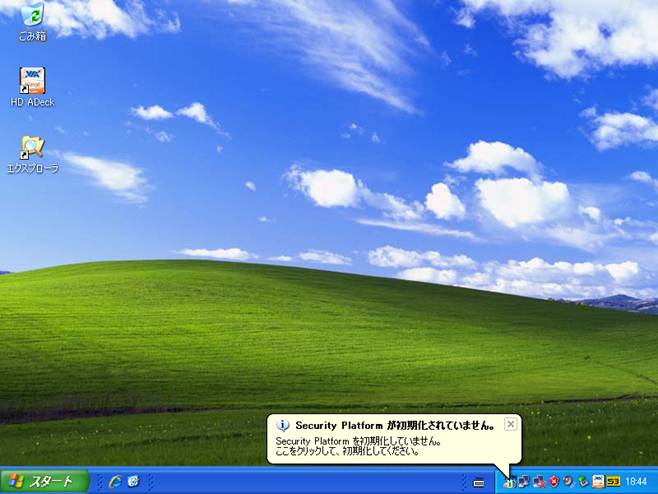
Task: Click the second Quick Launch icon beside Internet Explorer
Action: [133, 481]
